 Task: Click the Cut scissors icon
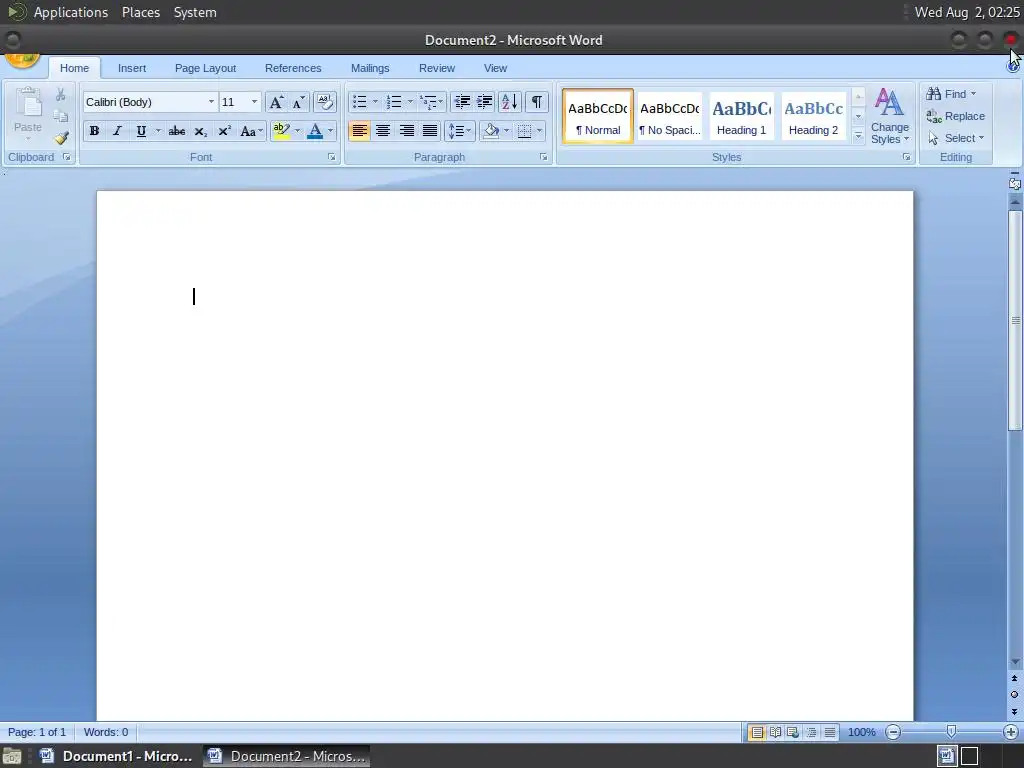point(60,95)
